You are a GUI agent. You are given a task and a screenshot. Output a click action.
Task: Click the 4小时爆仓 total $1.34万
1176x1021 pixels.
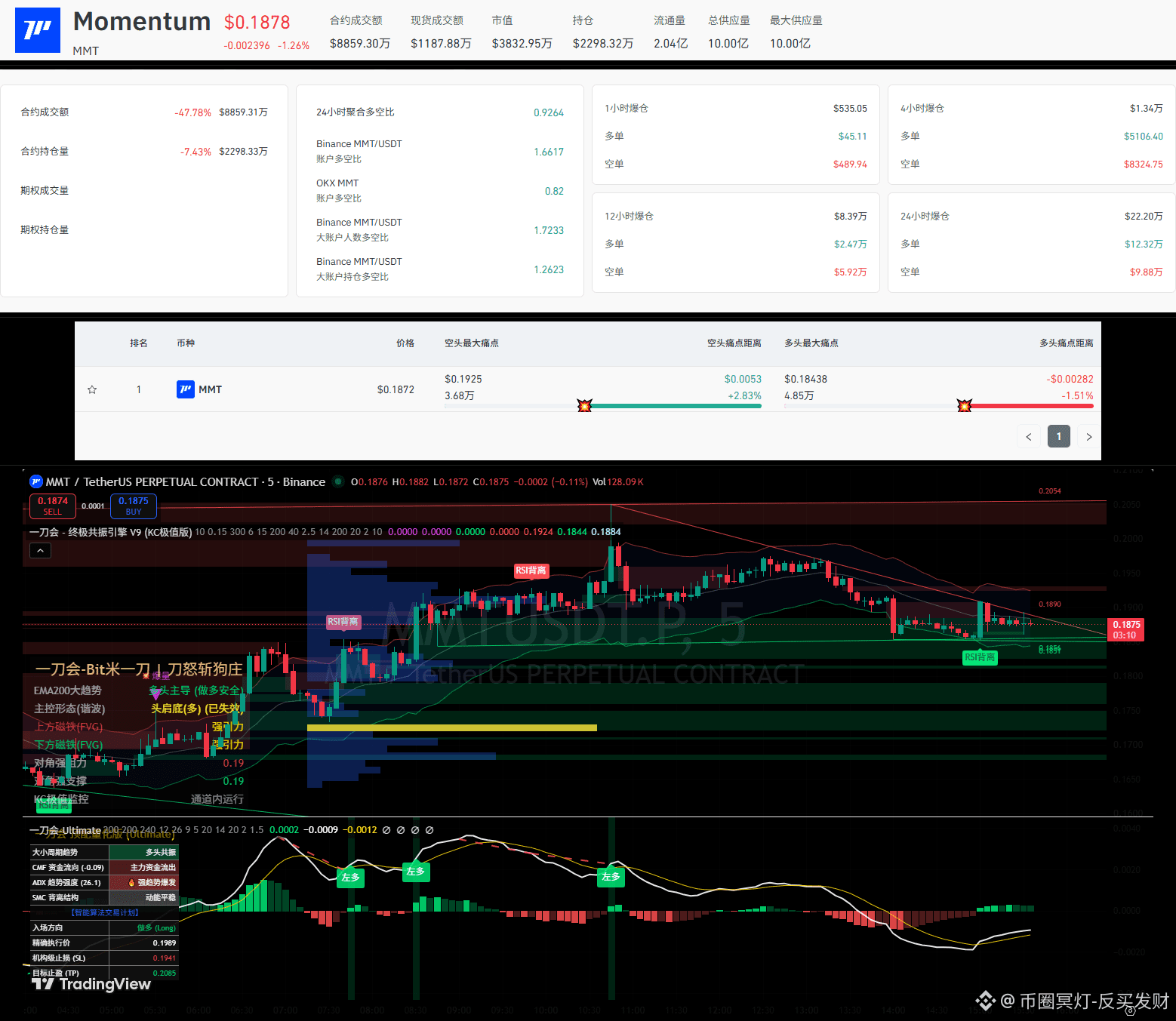point(1147,109)
